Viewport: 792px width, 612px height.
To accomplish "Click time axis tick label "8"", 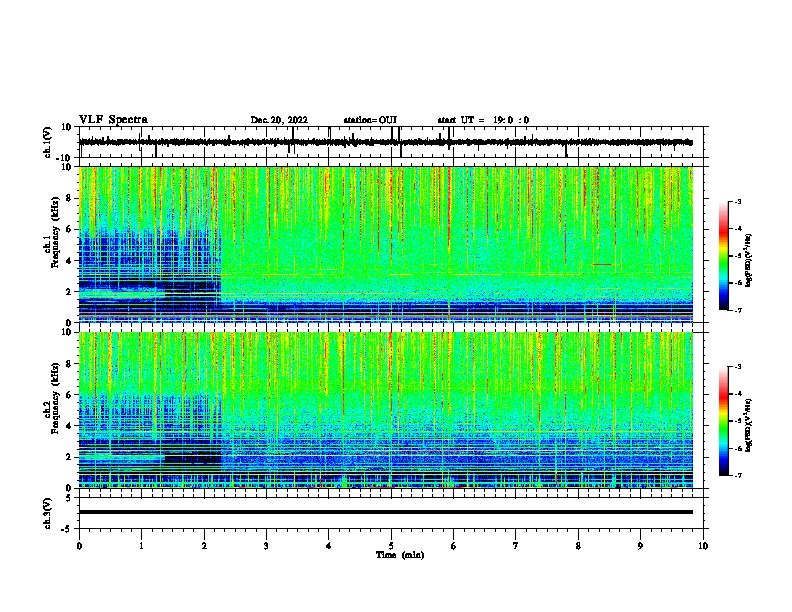I will click(x=578, y=546).
